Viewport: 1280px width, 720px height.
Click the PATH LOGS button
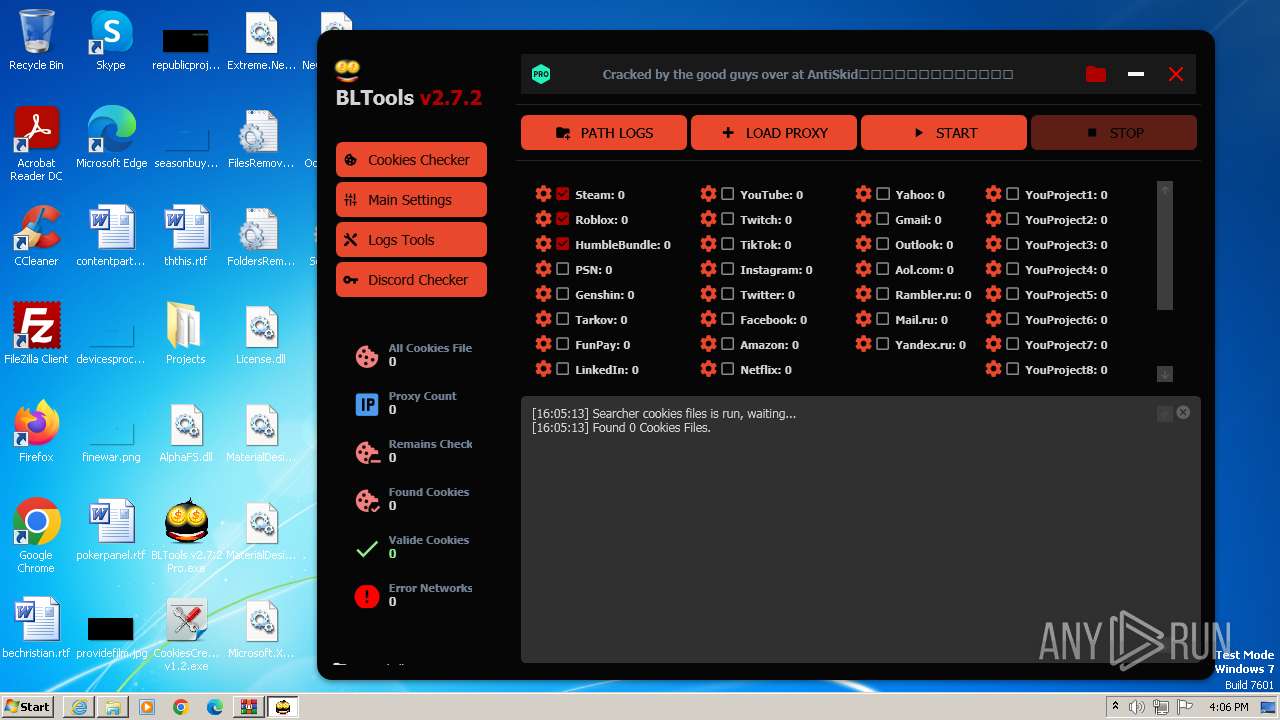pos(604,133)
